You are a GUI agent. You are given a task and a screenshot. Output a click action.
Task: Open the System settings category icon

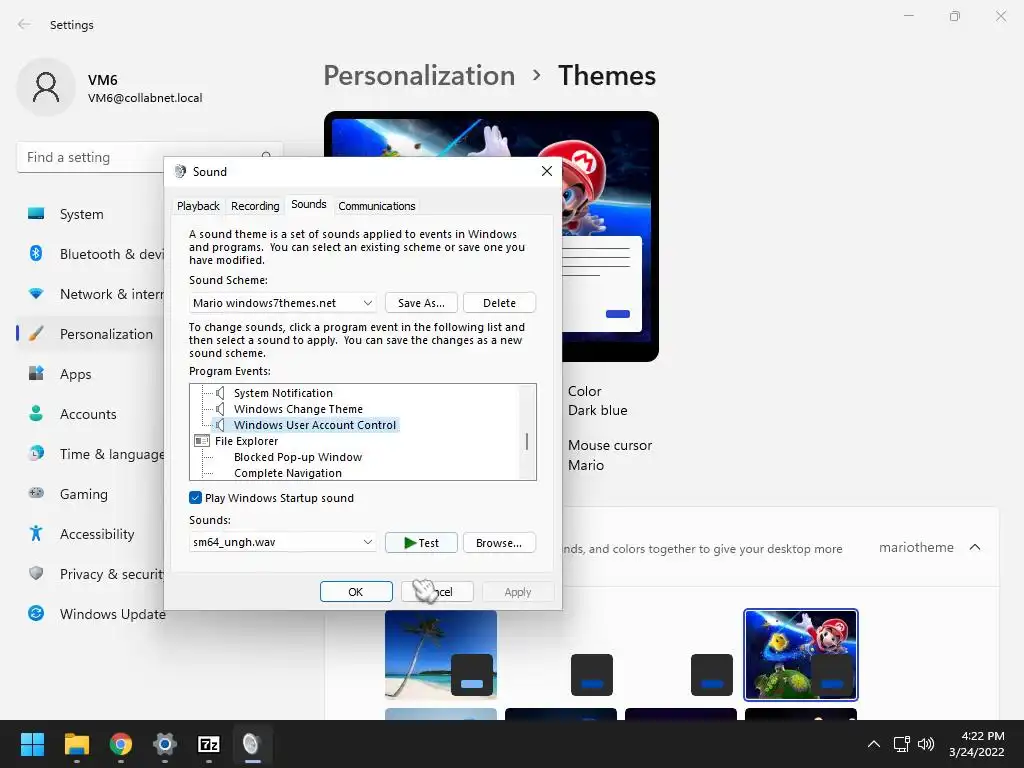[36, 214]
